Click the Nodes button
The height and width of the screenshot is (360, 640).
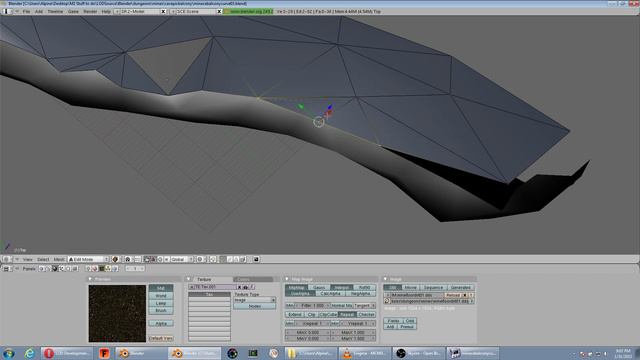(x=255, y=306)
